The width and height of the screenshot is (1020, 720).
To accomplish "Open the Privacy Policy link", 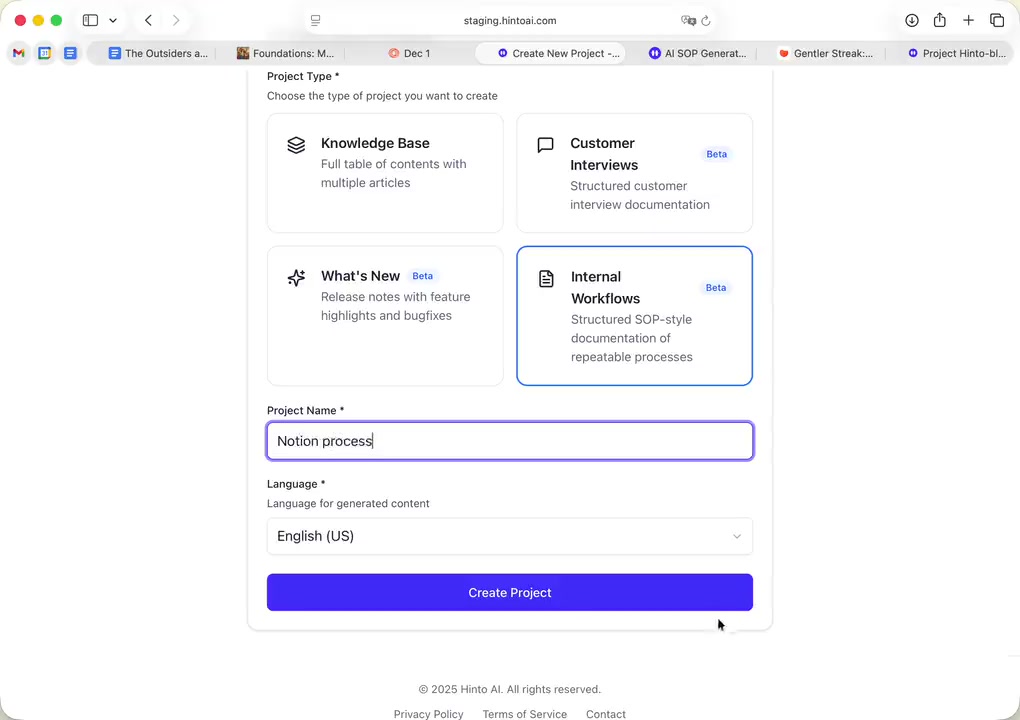I will pos(428,714).
